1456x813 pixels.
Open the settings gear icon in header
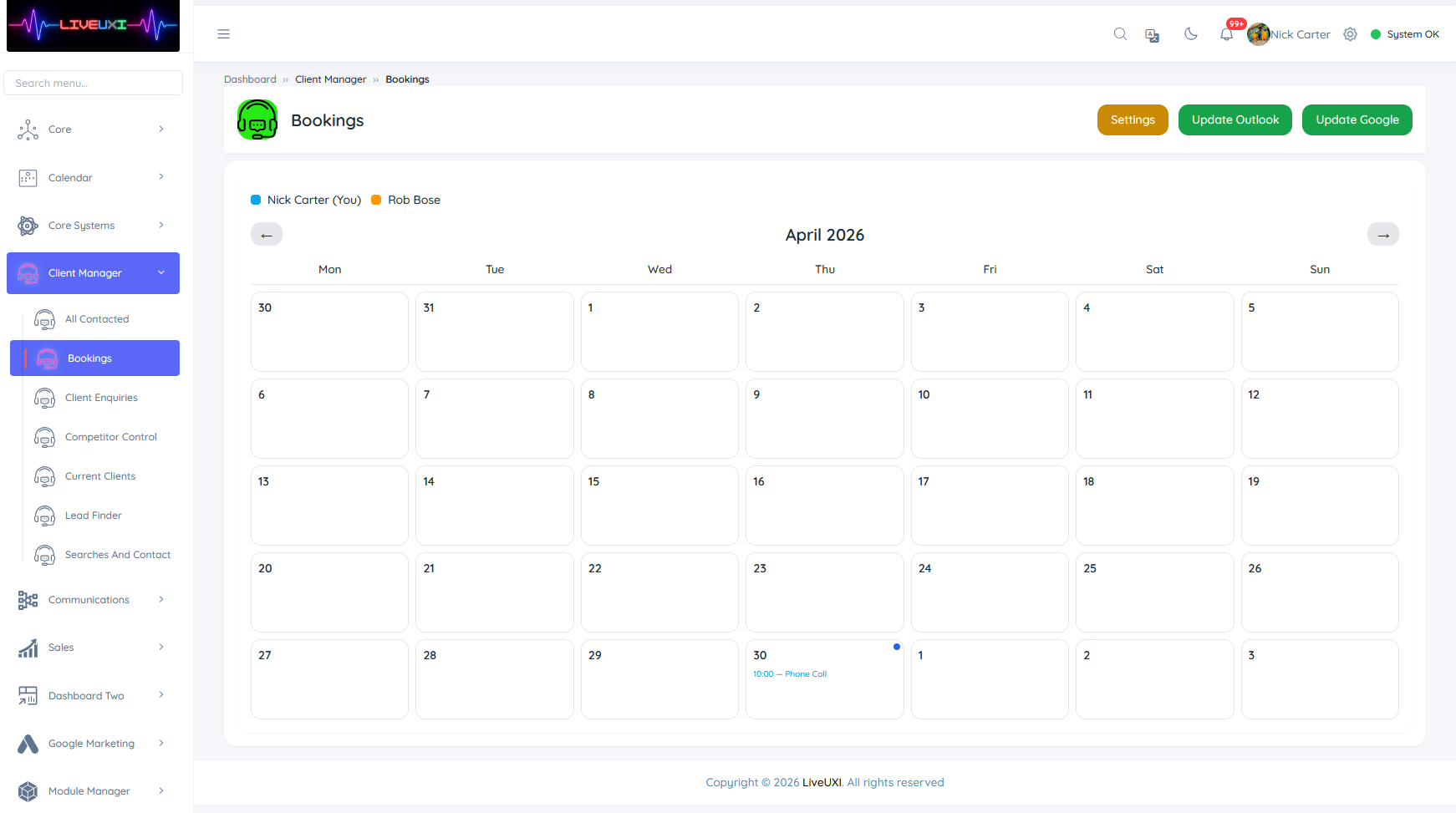coord(1350,34)
